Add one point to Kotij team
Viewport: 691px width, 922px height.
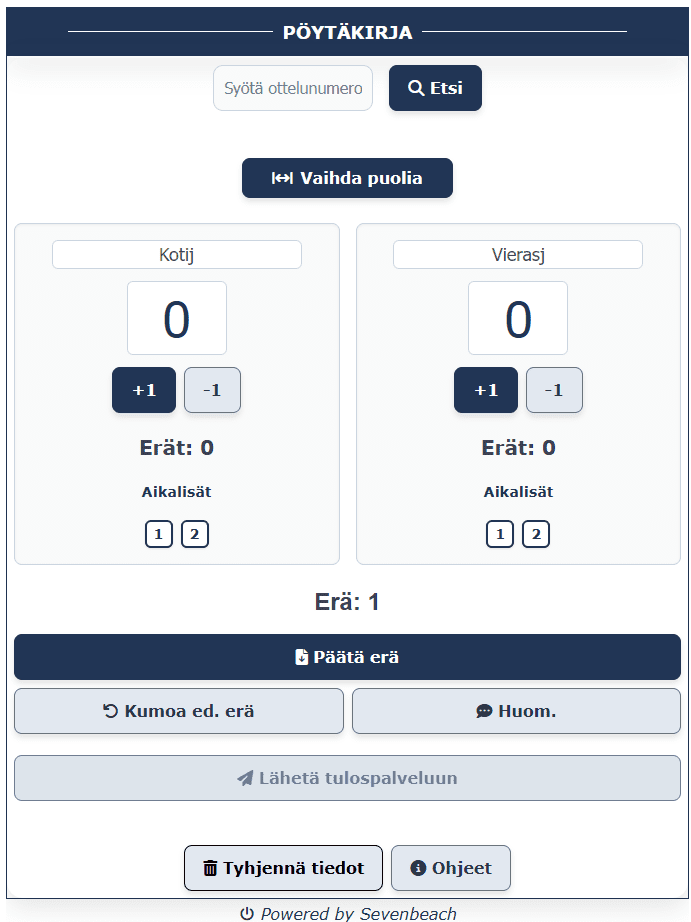[x=144, y=390]
